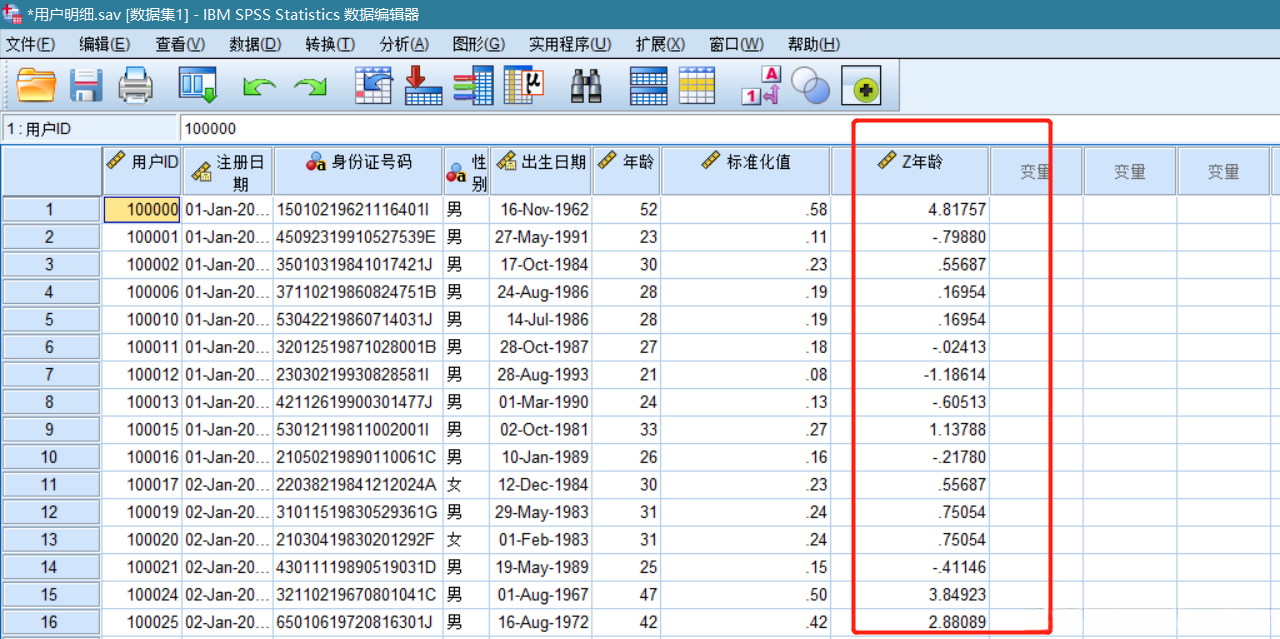Click the 标准化值 cell showing .08

(746, 375)
